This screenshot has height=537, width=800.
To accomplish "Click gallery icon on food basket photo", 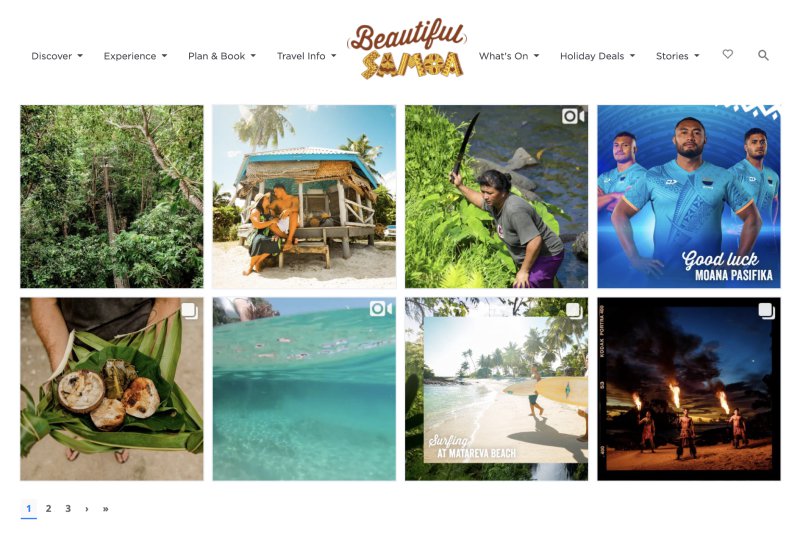I will 189,311.
